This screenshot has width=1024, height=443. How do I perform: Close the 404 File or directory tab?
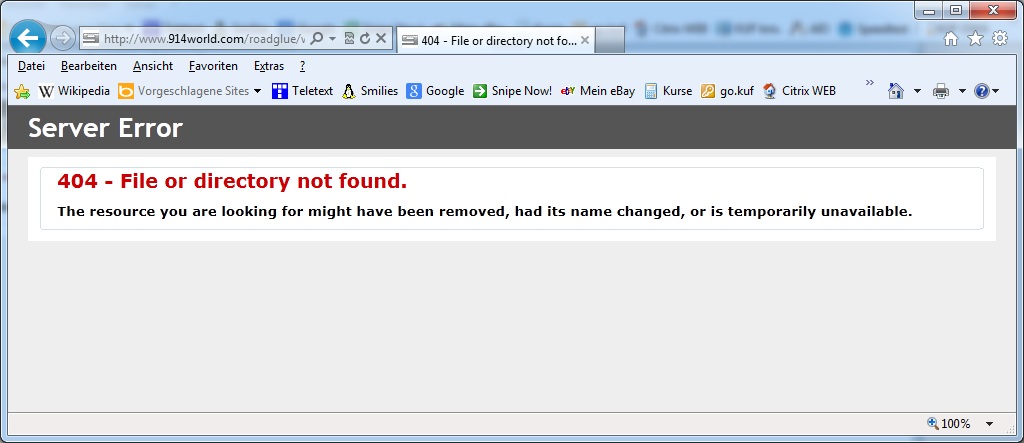585,40
